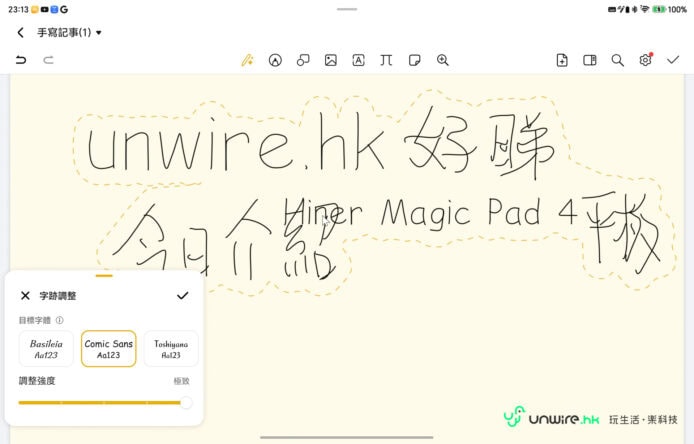This screenshot has width=694, height=444.
Task: Close the 字跡調整 panel
Action: 25,295
